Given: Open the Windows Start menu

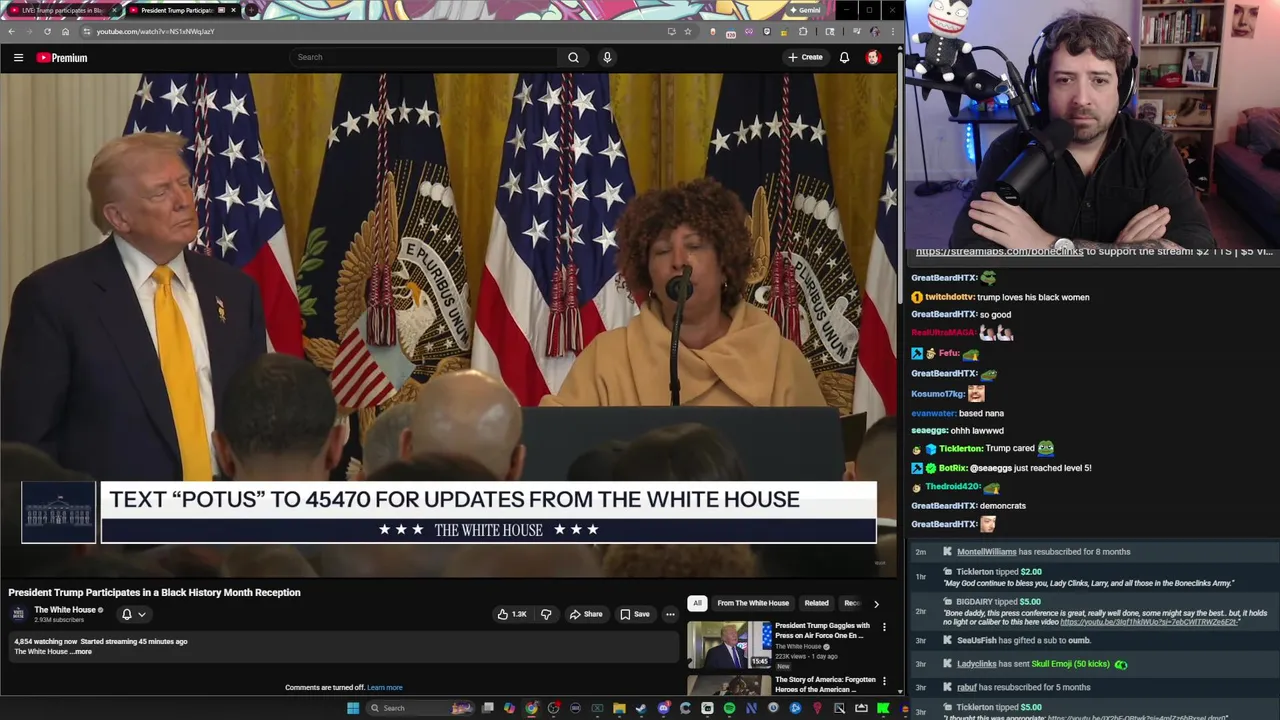Looking at the screenshot, I should pyautogui.click(x=352, y=708).
